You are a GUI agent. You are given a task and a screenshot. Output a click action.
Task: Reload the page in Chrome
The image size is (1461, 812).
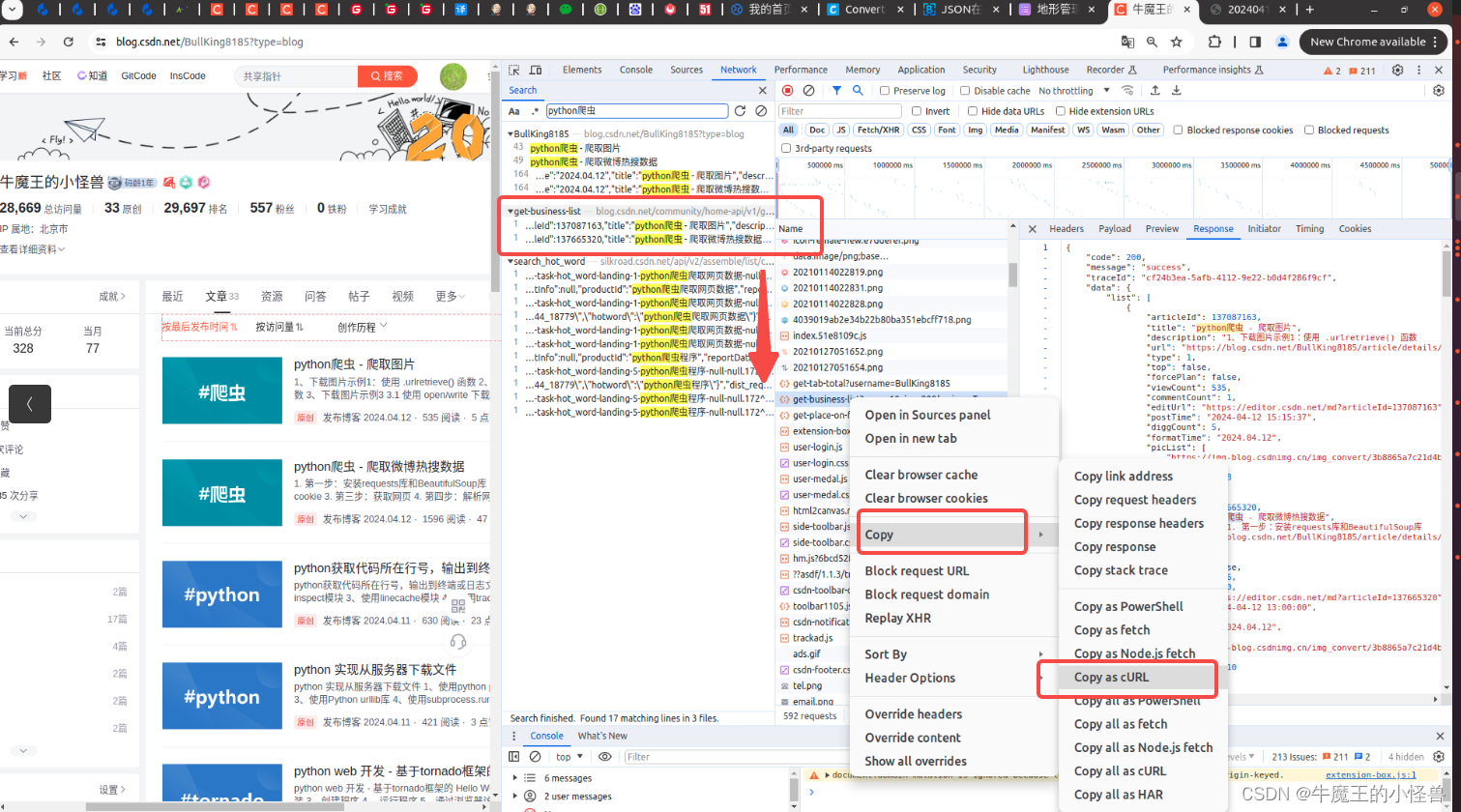(x=68, y=43)
